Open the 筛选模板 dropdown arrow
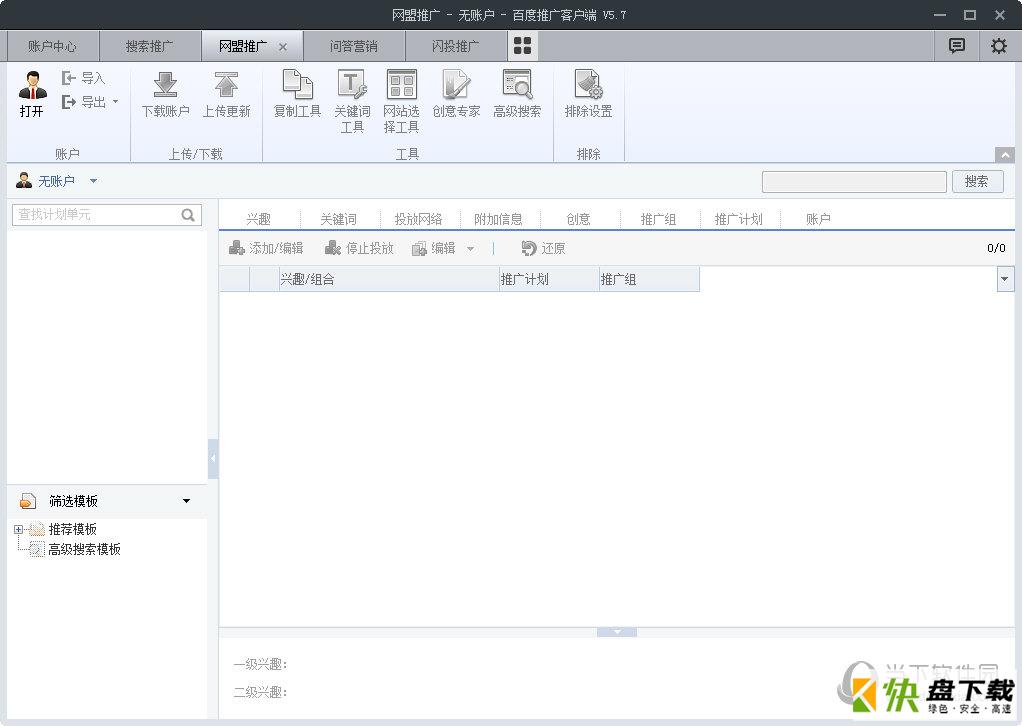The width and height of the screenshot is (1022, 726). pyautogui.click(x=186, y=501)
